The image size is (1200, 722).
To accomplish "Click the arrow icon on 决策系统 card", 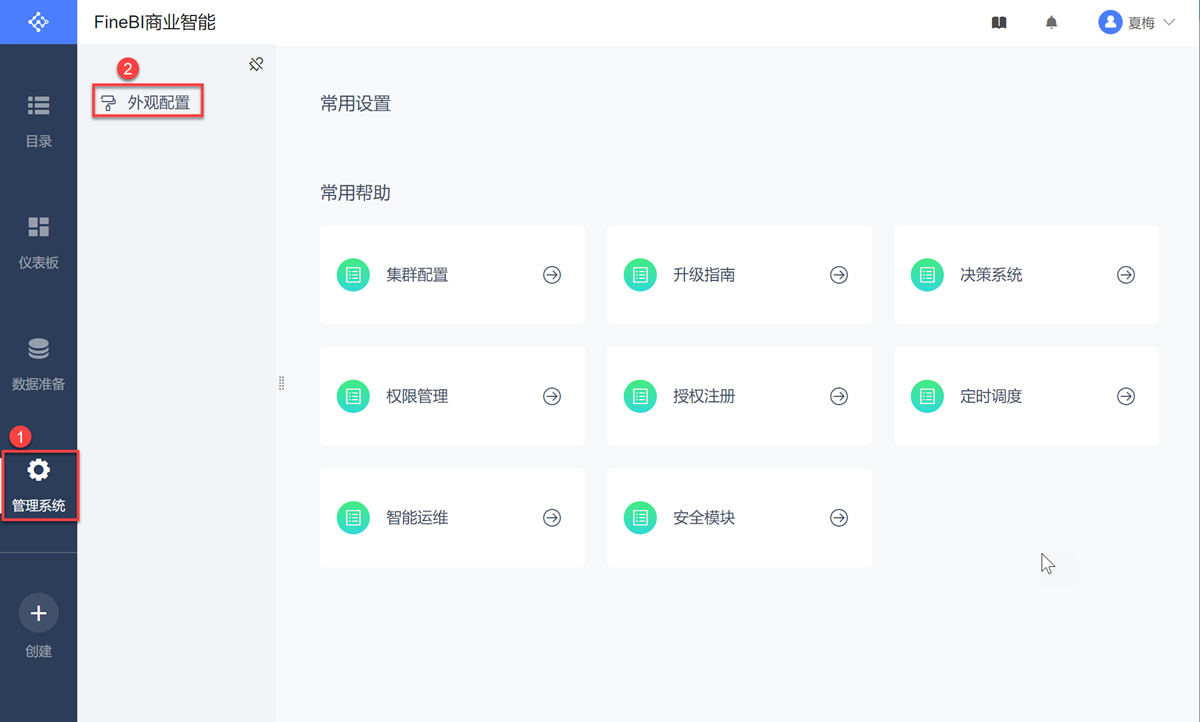I will pos(1126,275).
